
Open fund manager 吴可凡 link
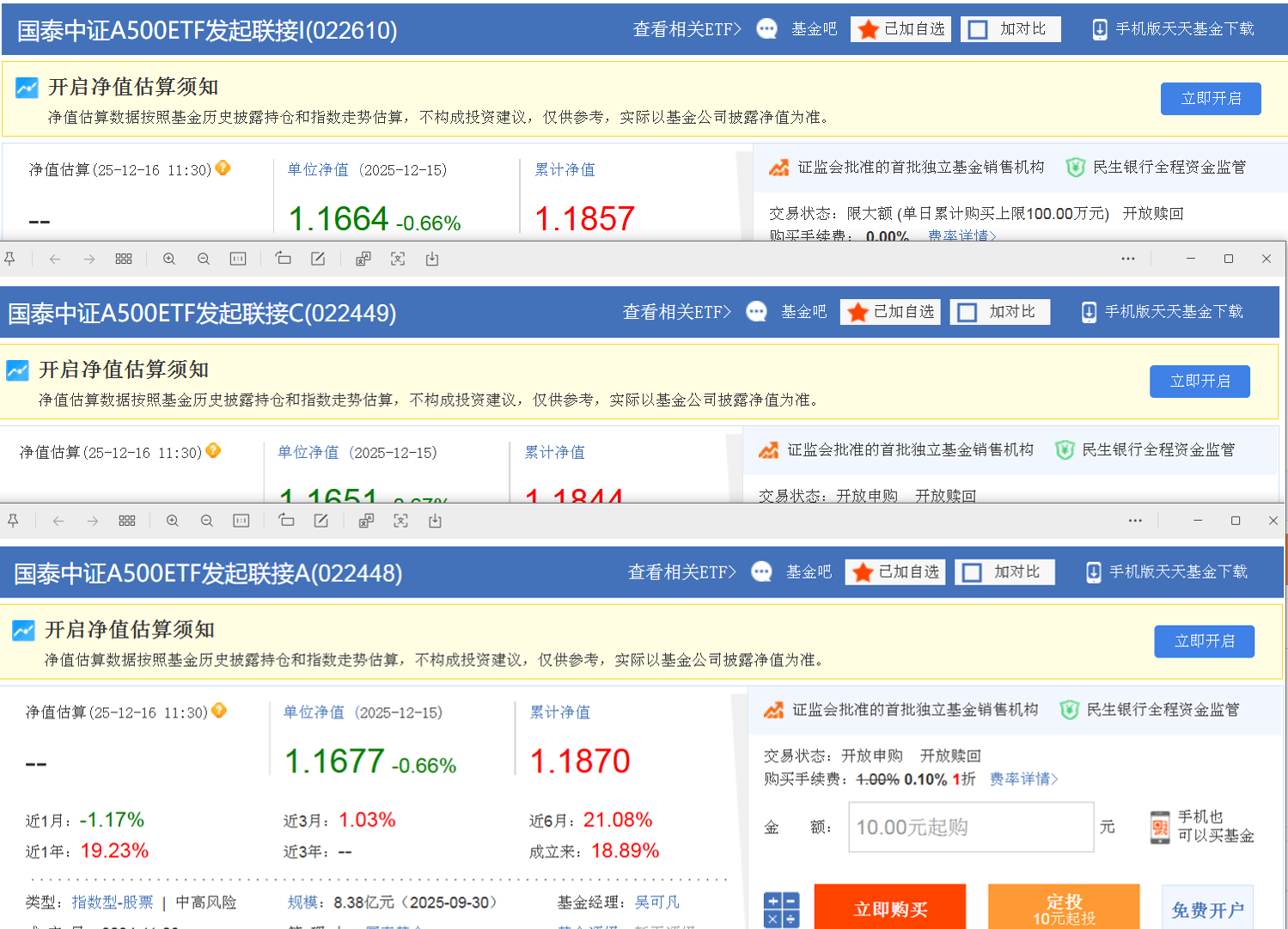coord(656,902)
